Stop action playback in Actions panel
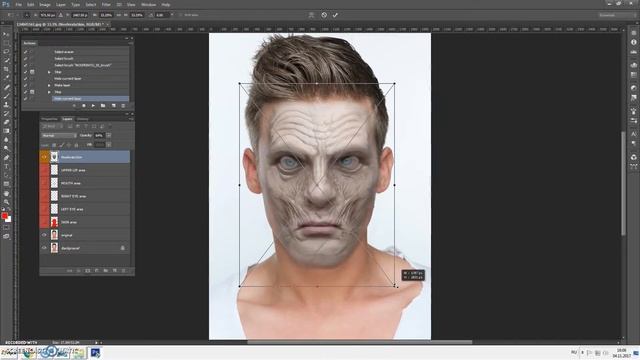This screenshot has height=360, width=640. coord(74,106)
